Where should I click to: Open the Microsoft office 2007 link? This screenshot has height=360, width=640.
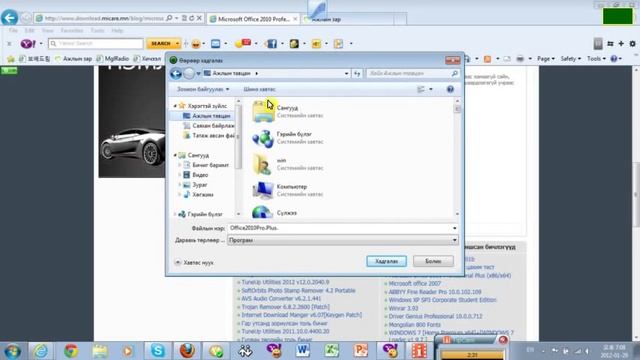414,283
